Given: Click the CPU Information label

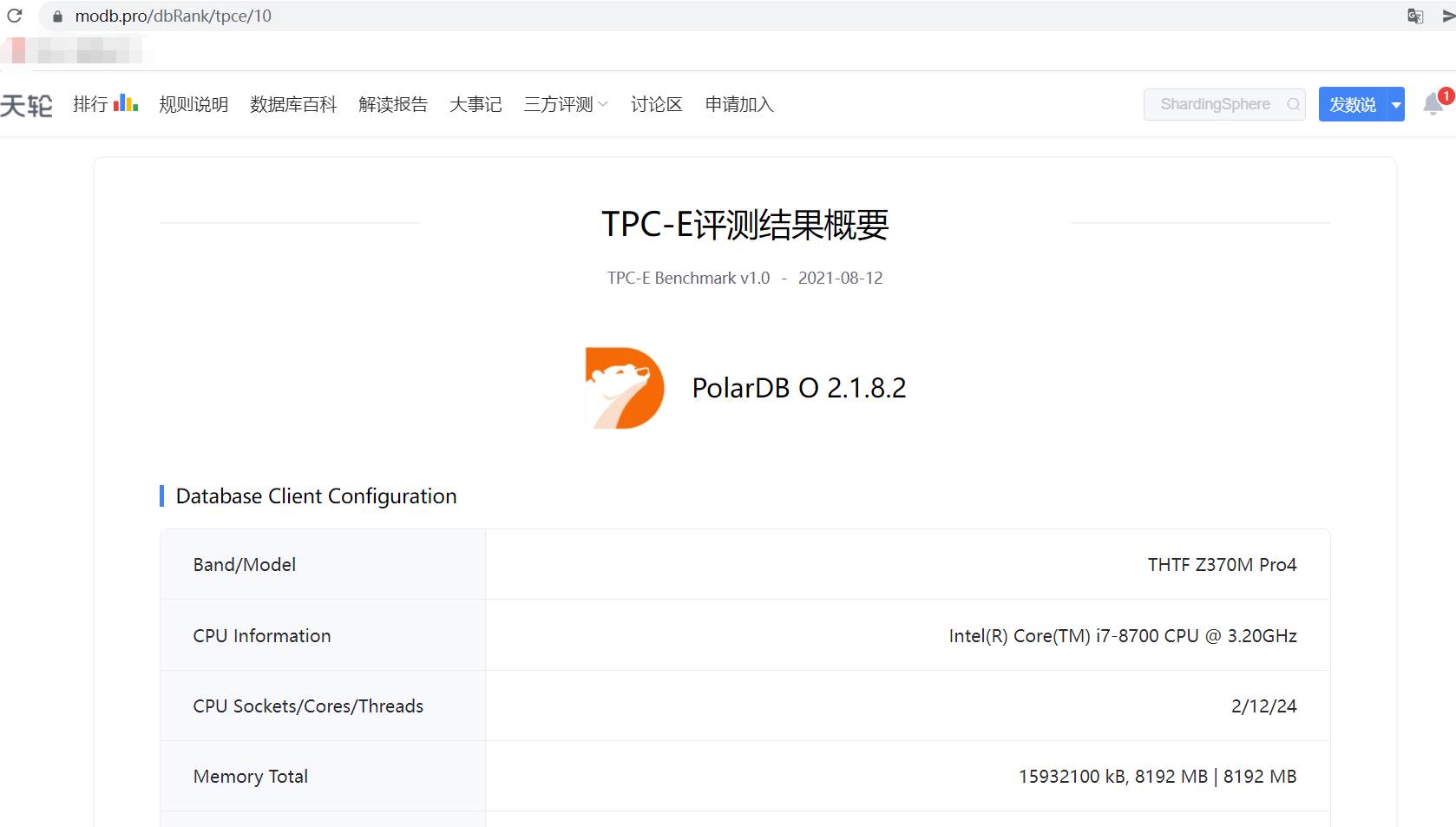Looking at the screenshot, I should (x=262, y=636).
